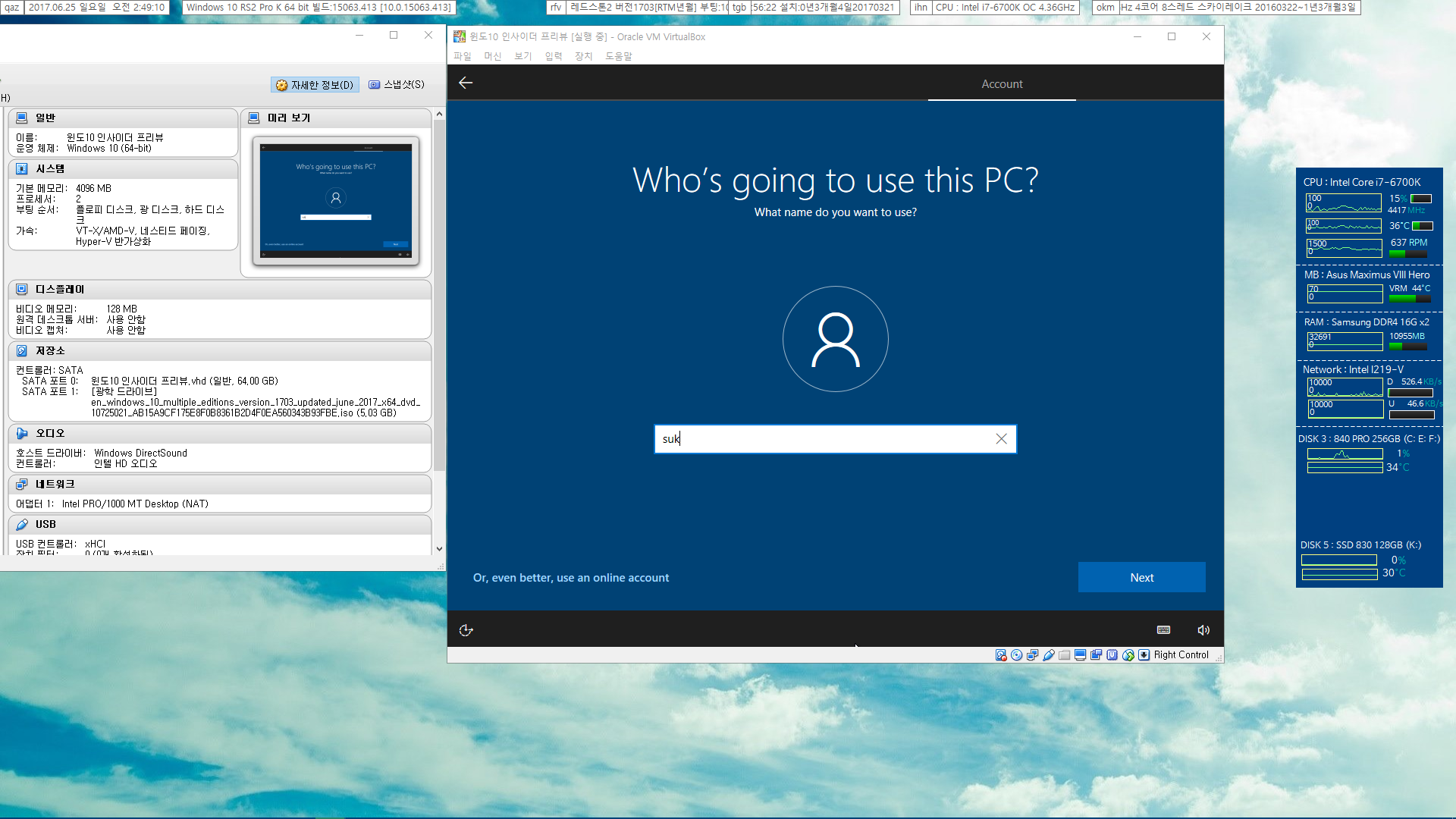Screen dimensions: 1456x819
Task: Click the Network Intel I219-V label
Action: coord(1353,369)
